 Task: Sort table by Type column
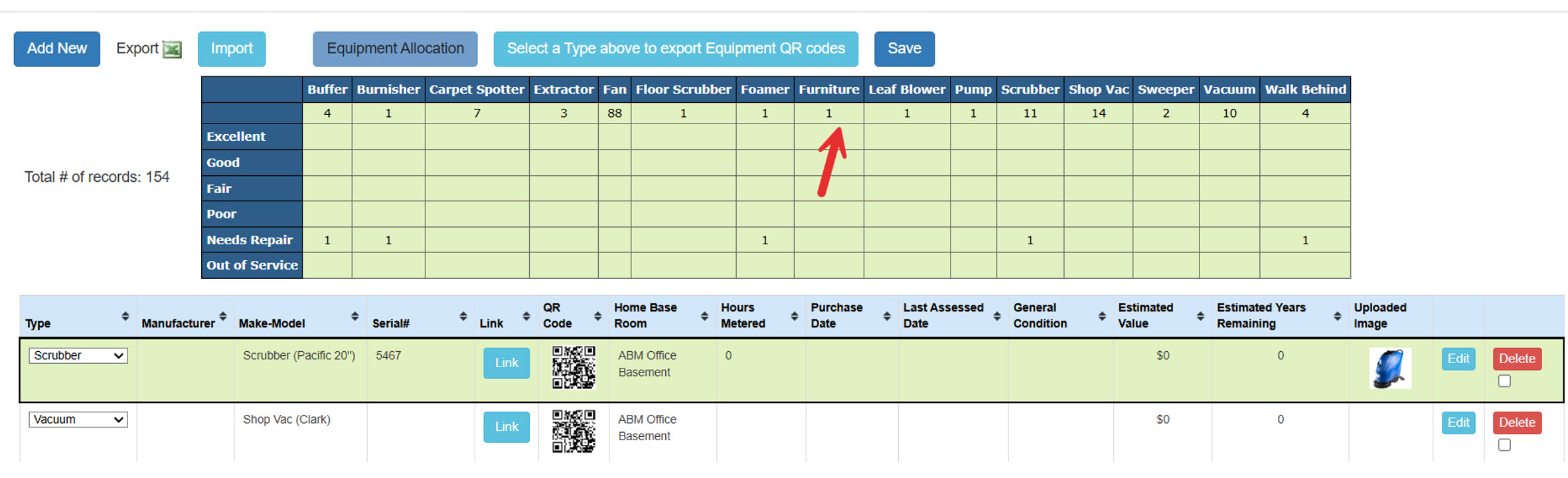click(x=125, y=316)
